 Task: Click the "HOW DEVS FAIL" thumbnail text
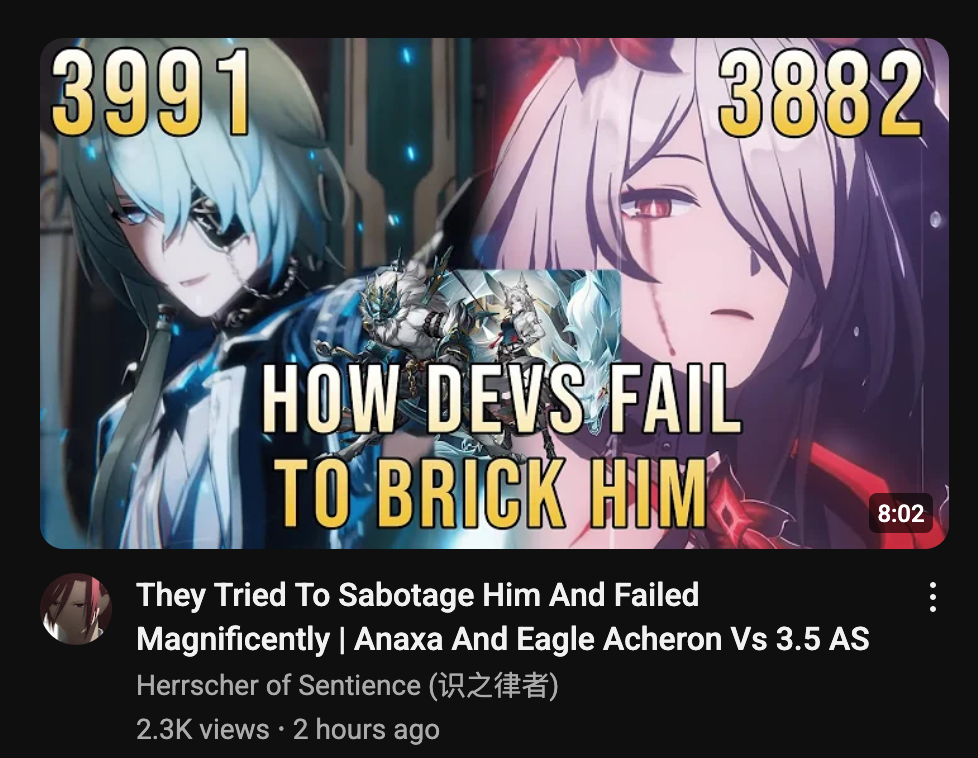pyautogui.click(x=501, y=399)
